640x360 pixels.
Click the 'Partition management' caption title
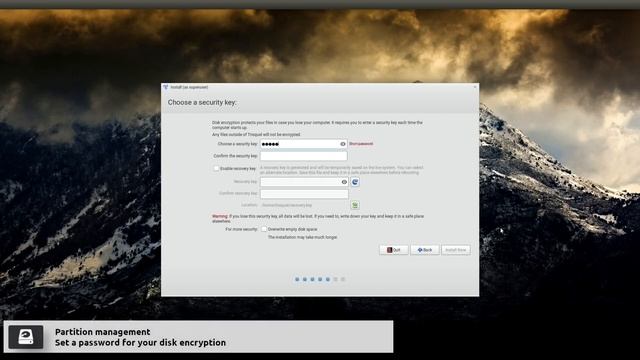[x=103, y=332]
